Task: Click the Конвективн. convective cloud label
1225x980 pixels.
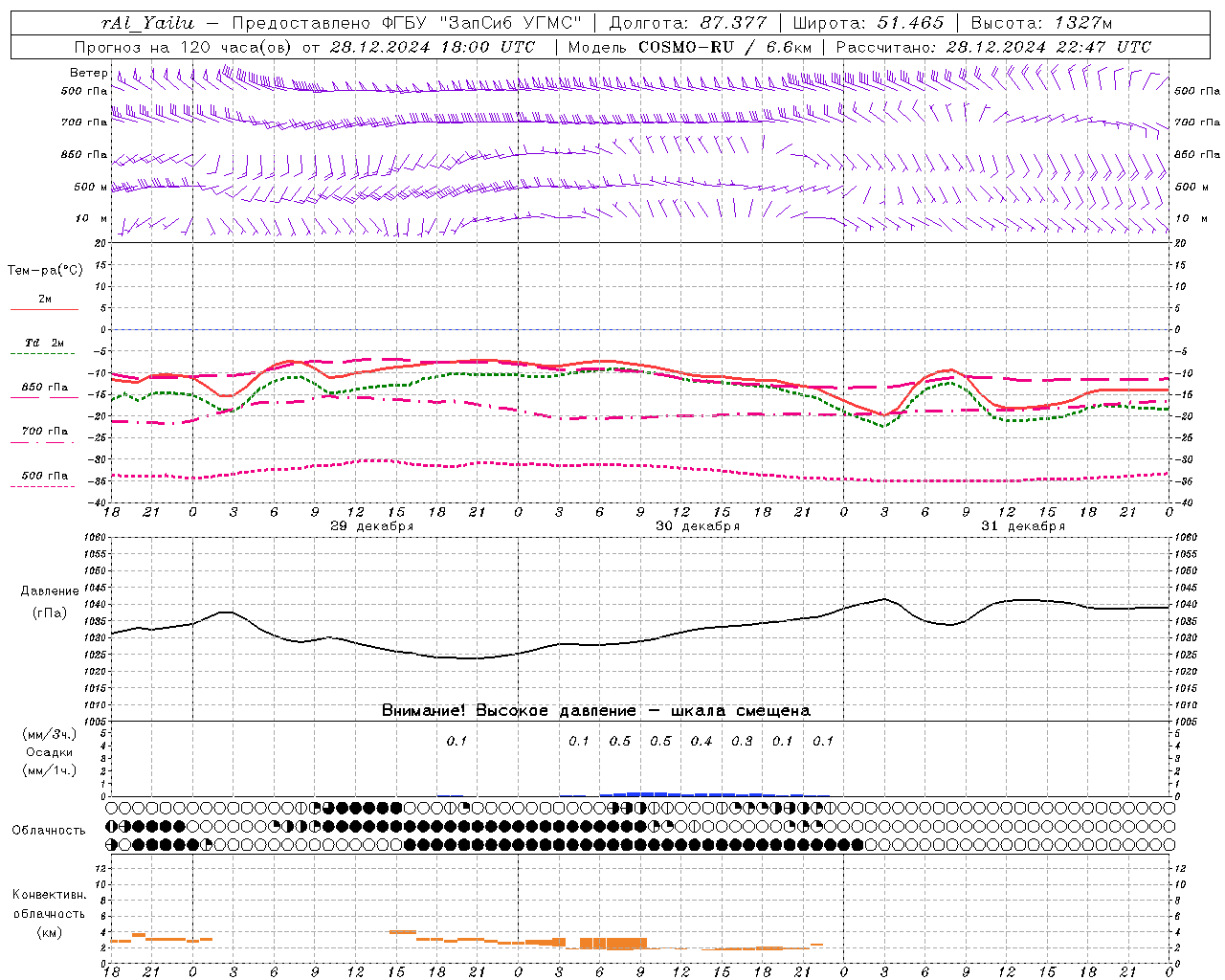Action: coord(49,895)
